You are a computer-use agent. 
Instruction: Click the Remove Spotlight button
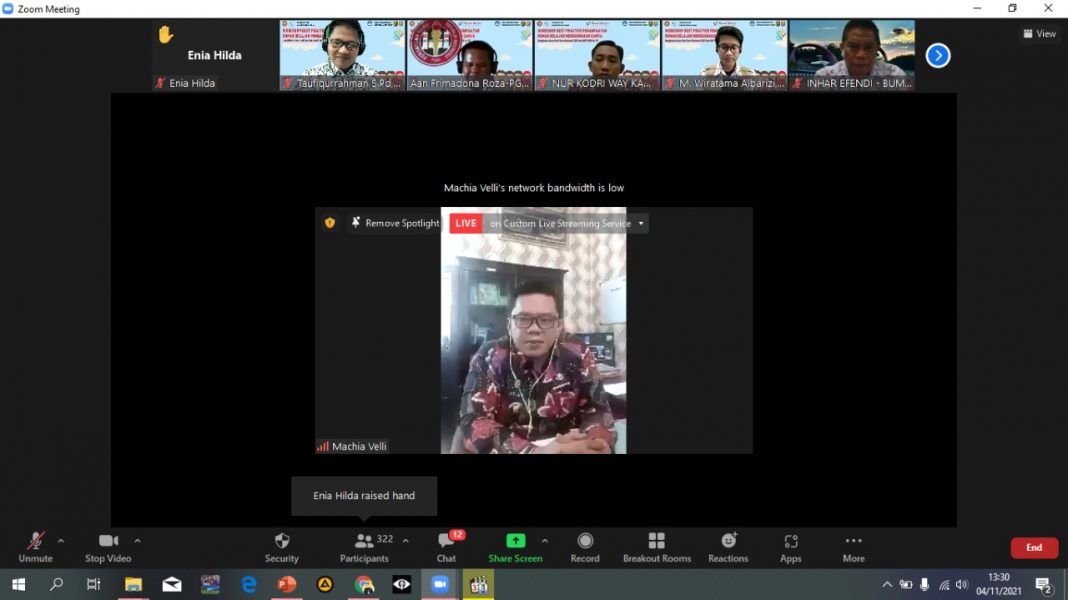click(x=396, y=223)
